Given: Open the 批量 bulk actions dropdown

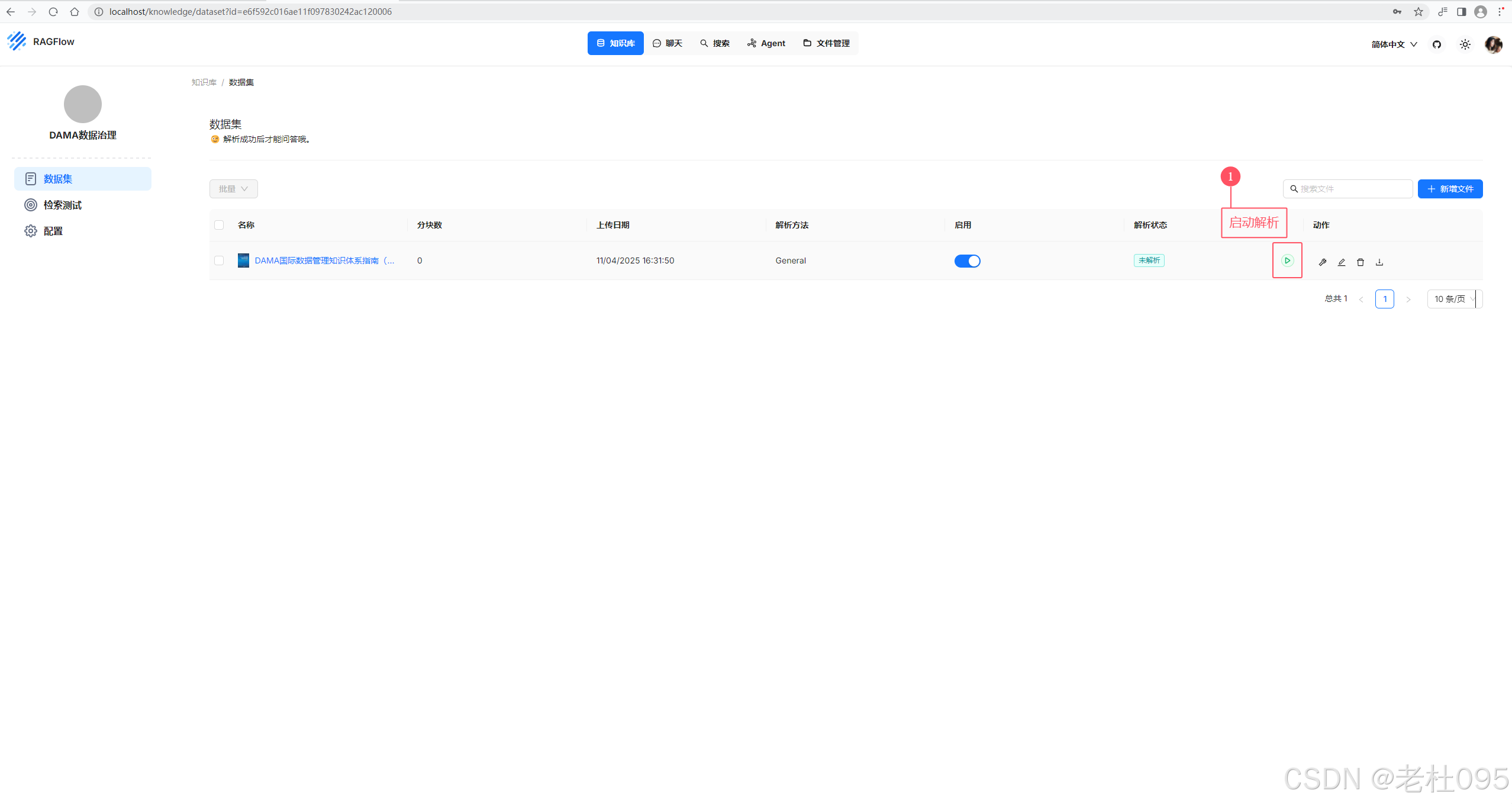Looking at the screenshot, I should [233, 189].
